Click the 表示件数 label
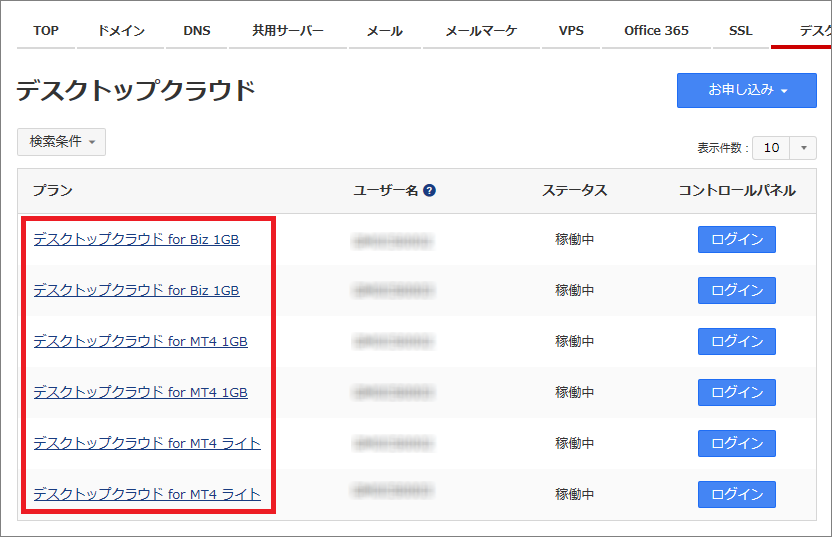This screenshot has height=537, width=832. pos(723,148)
